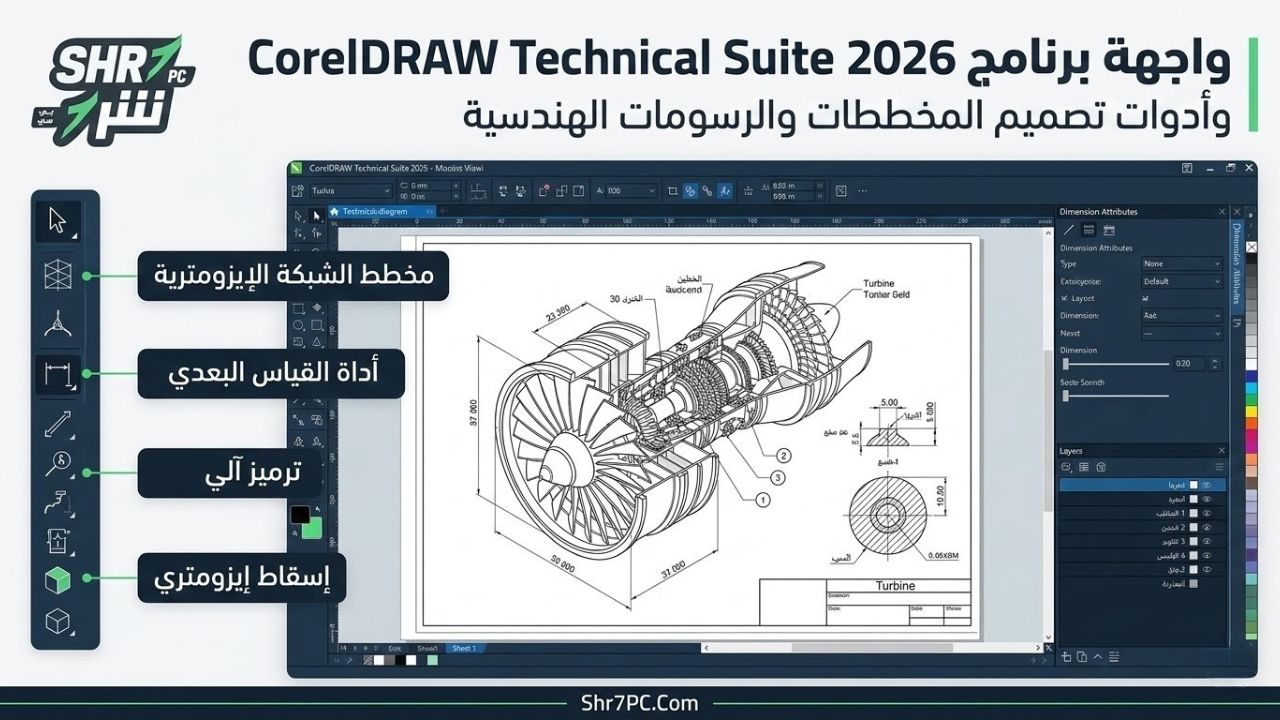Check the white box of layer 1

click(1193, 512)
